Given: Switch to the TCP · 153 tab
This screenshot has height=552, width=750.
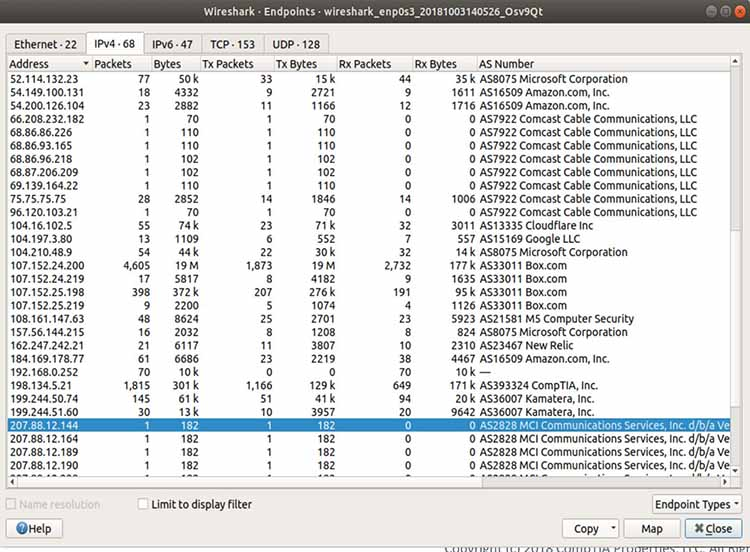Looking at the screenshot, I should (232, 44).
